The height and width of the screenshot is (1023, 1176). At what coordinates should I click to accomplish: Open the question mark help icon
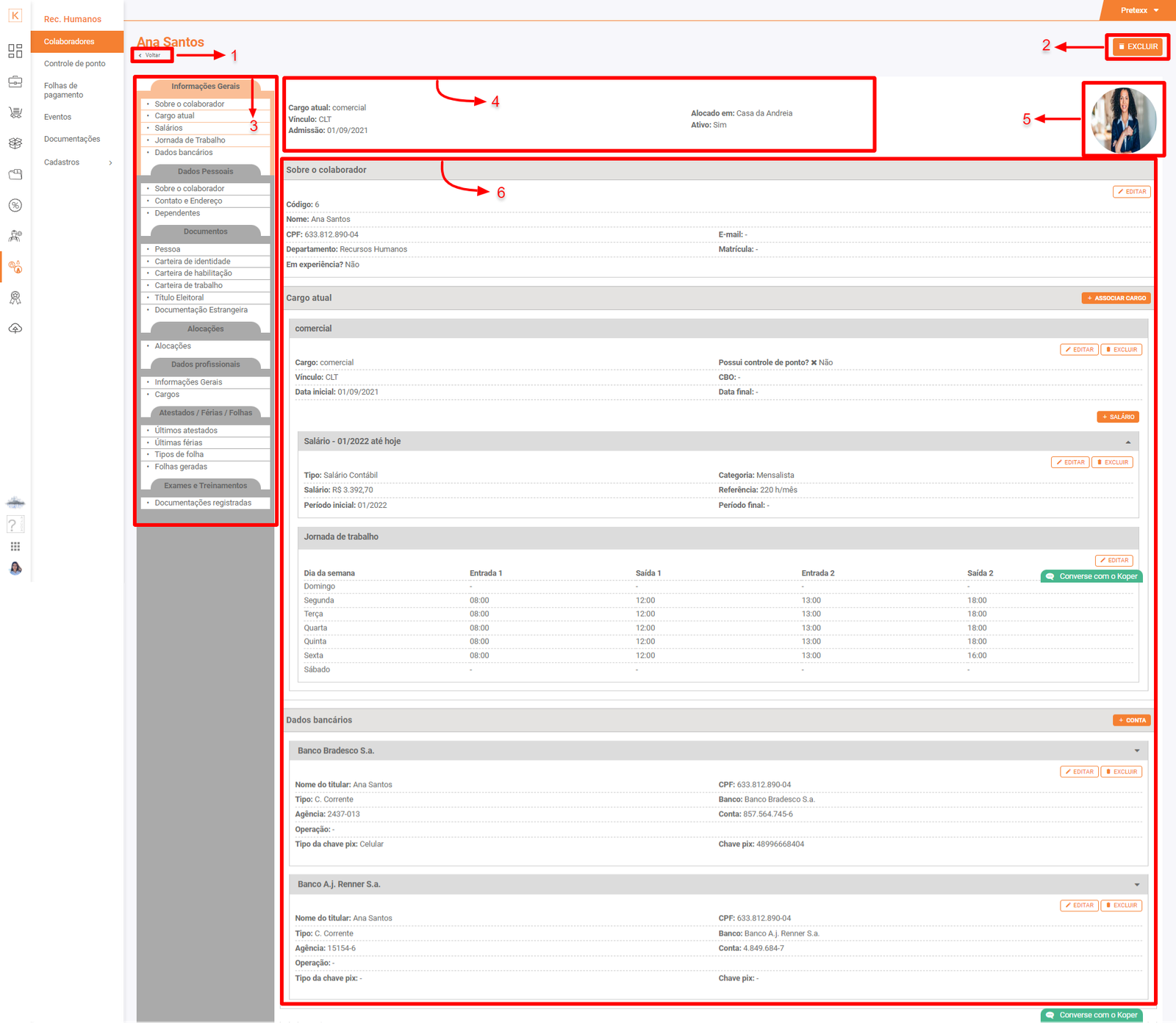13,525
